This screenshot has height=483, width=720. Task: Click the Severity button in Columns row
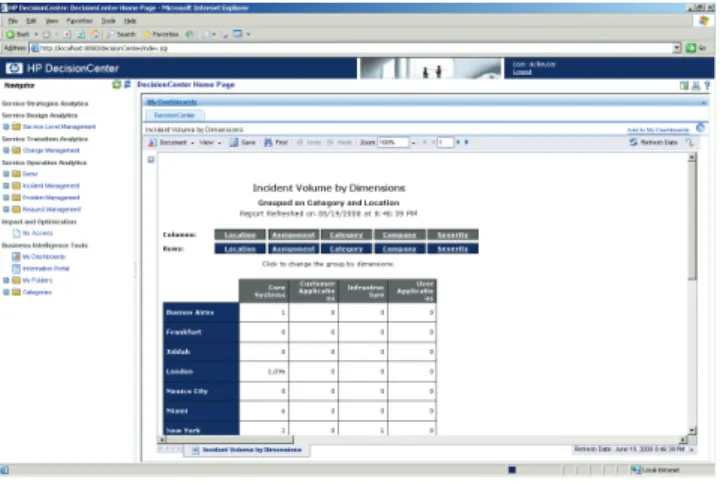pos(452,235)
